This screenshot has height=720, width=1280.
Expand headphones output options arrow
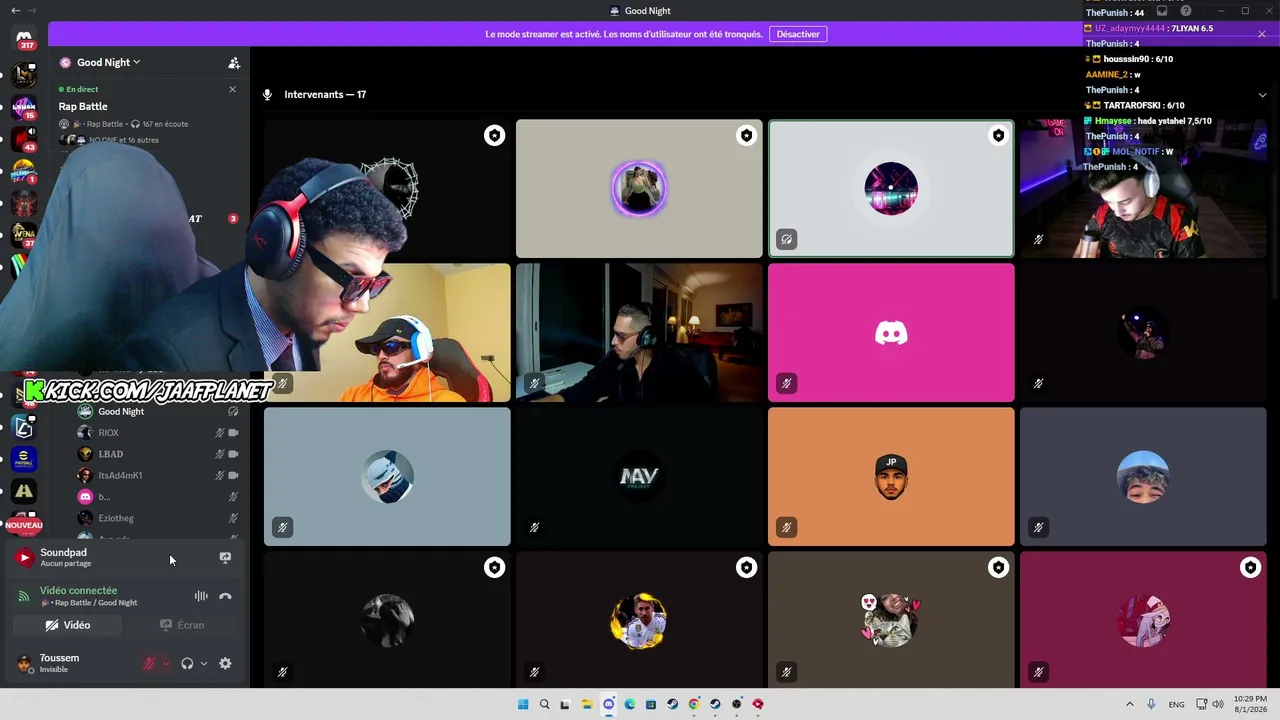[x=204, y=663]
